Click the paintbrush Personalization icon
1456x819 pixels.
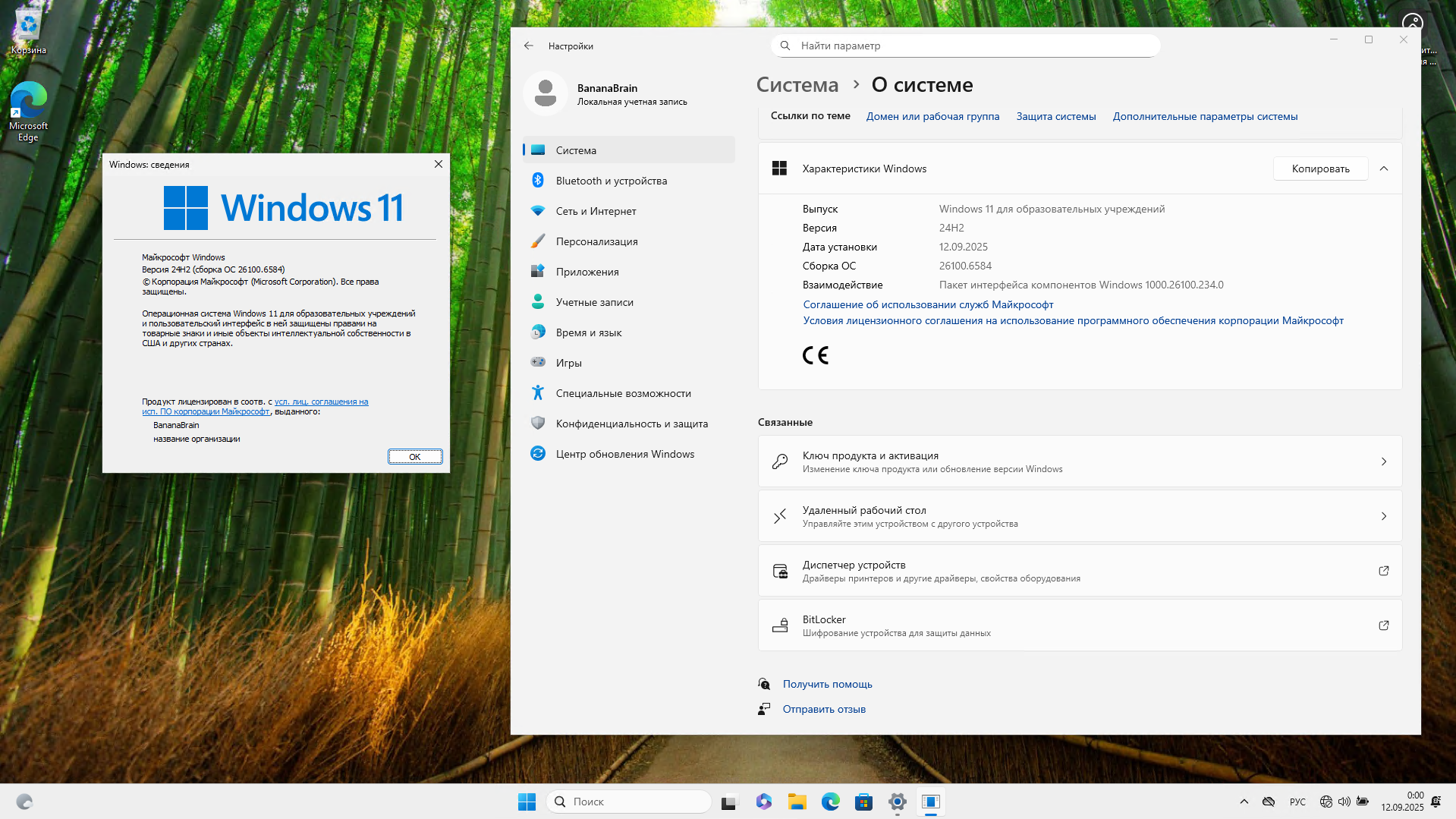point(538,241)
